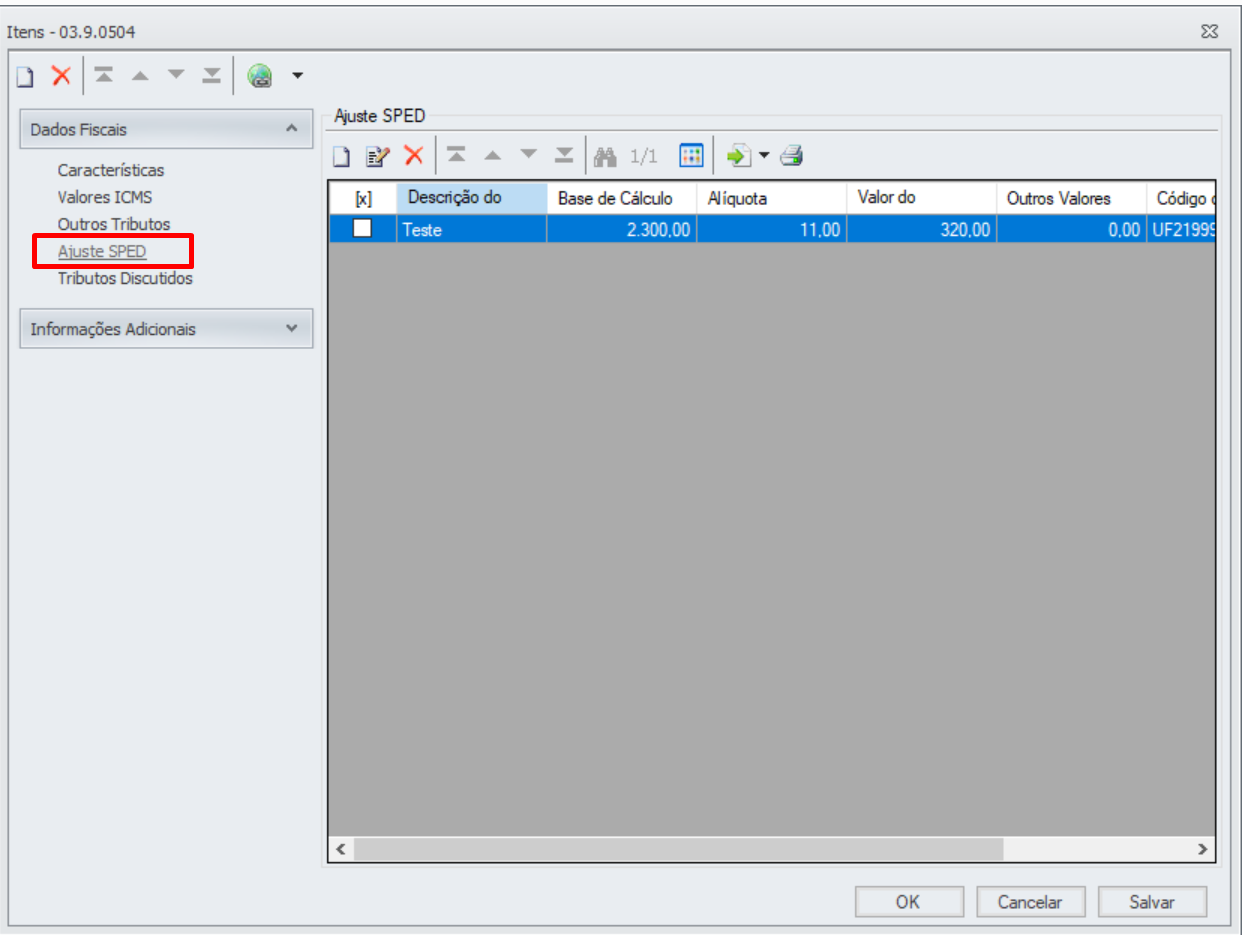1242x935 pixels.
Task: Click the binoculars search icon
Action: click(x=606, y=156)
